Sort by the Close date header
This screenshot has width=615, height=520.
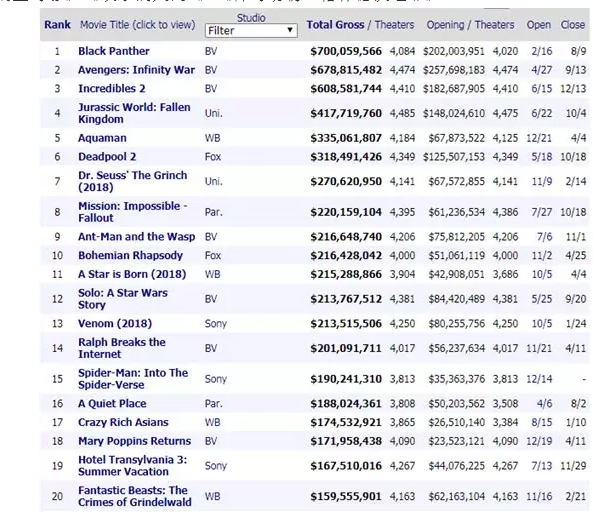click(573, 25)
